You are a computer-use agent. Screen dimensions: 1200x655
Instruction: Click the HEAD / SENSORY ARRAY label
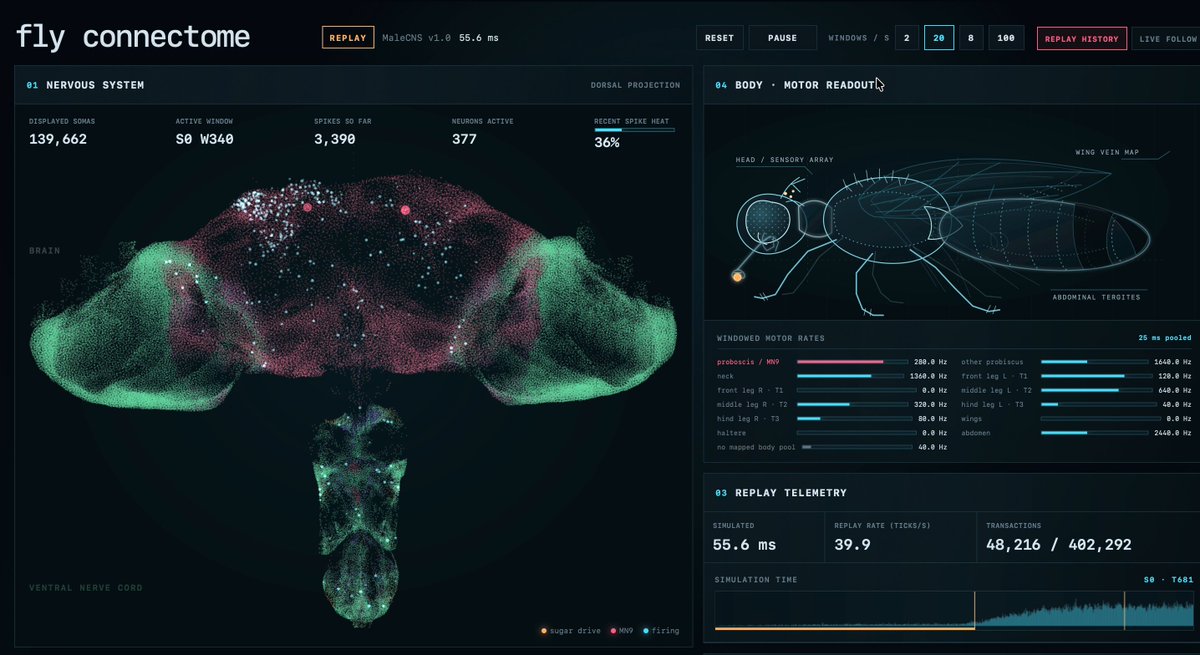click(x=784, y=159)
